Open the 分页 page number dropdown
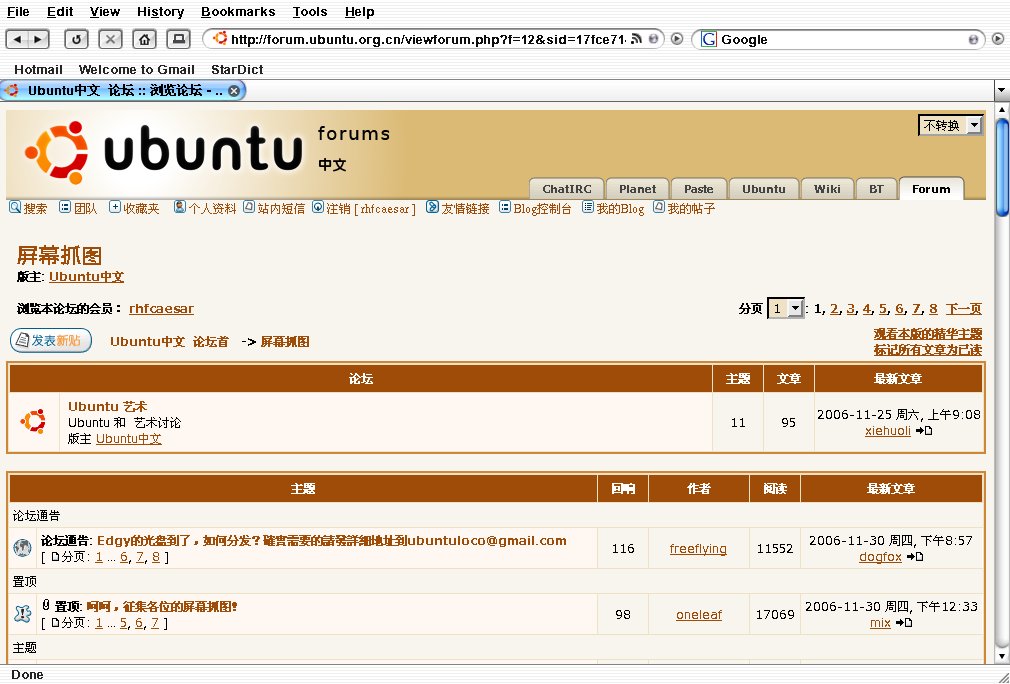 (785, 309)
